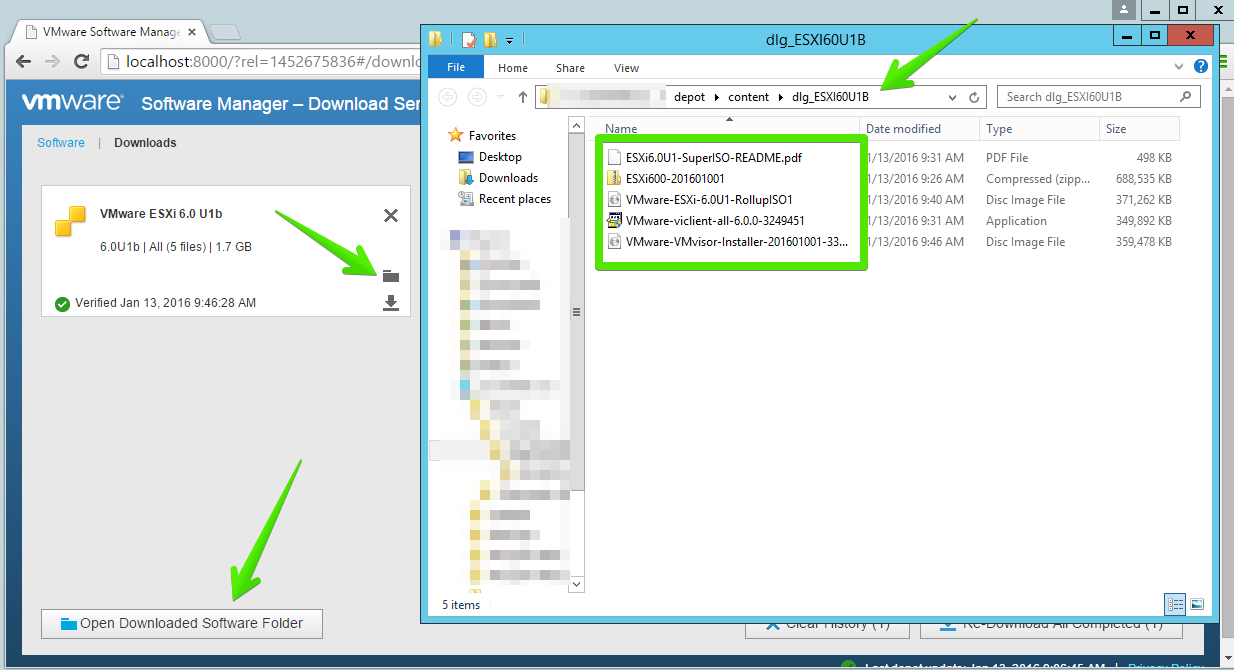Sort by the Date modified column header
This screenshot has height=670, width=1234.
click(x=920, y=129)
